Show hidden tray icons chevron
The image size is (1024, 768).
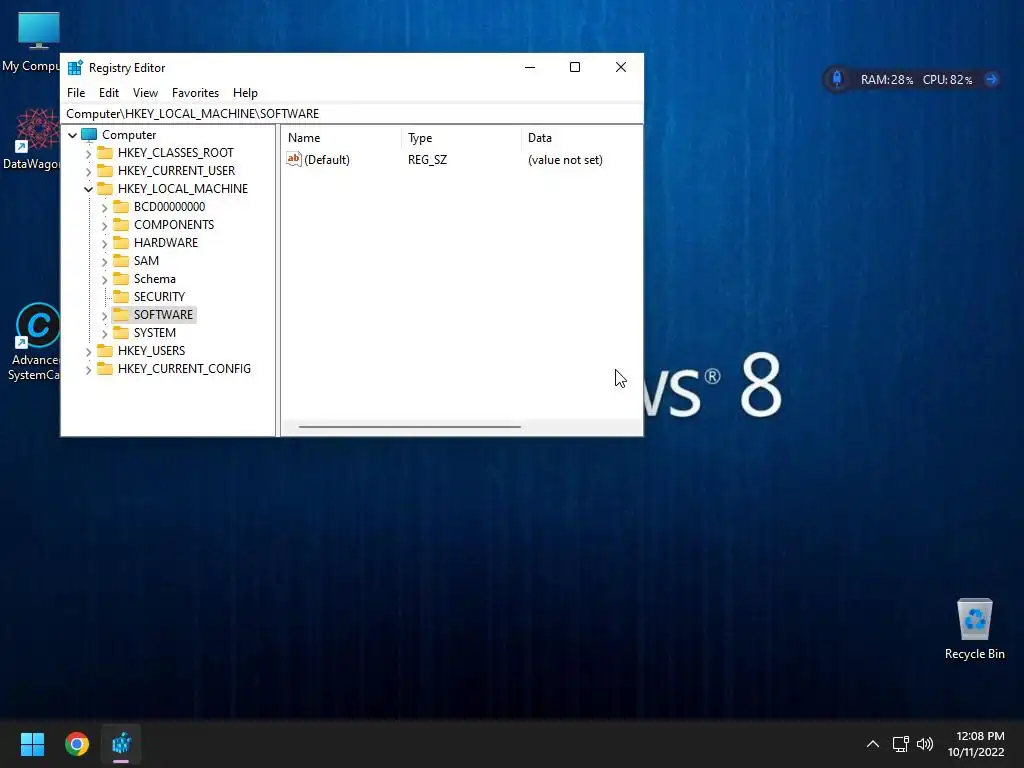[872, 744]
